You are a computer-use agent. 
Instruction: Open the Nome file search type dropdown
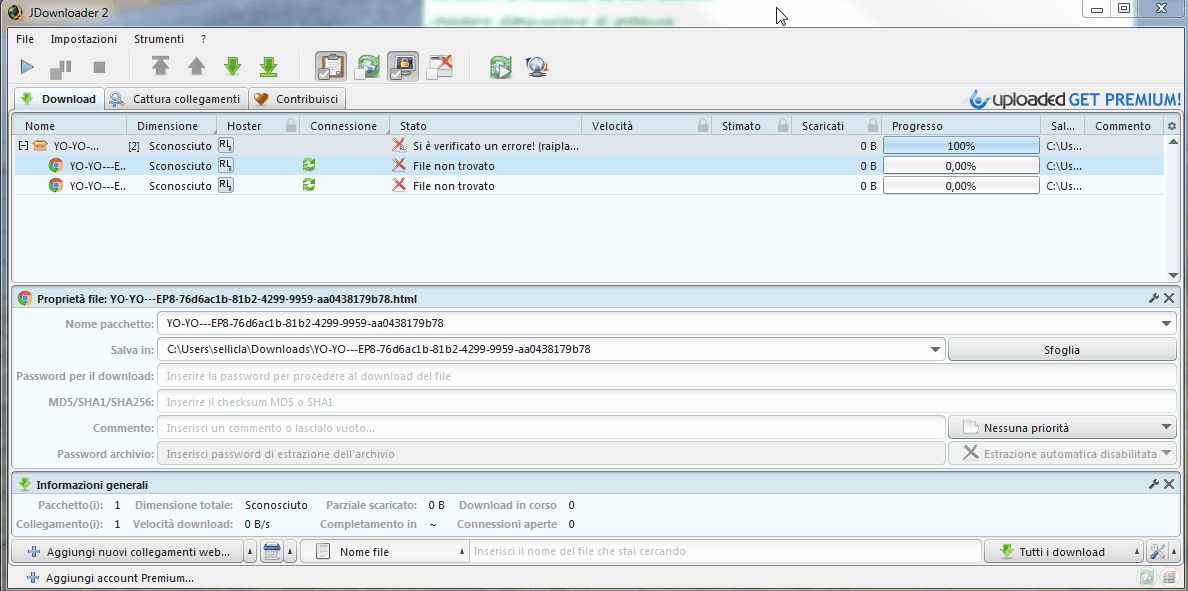pyautogui.click(x=384, y=552)
